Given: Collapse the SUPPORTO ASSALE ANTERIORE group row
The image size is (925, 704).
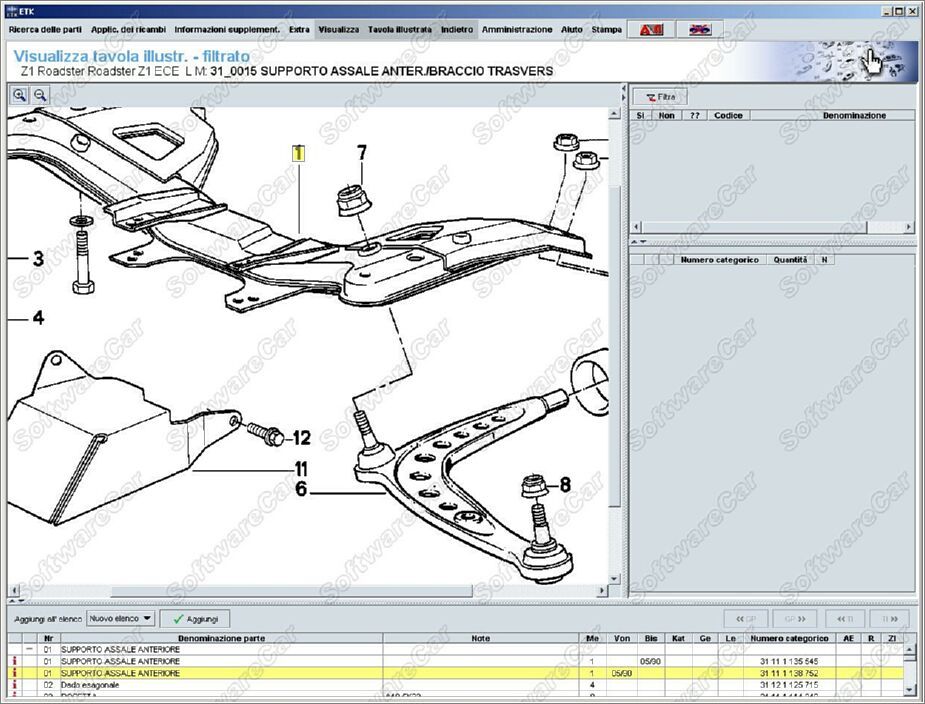Looking at the screenshot, I should [x=29, y=650].
